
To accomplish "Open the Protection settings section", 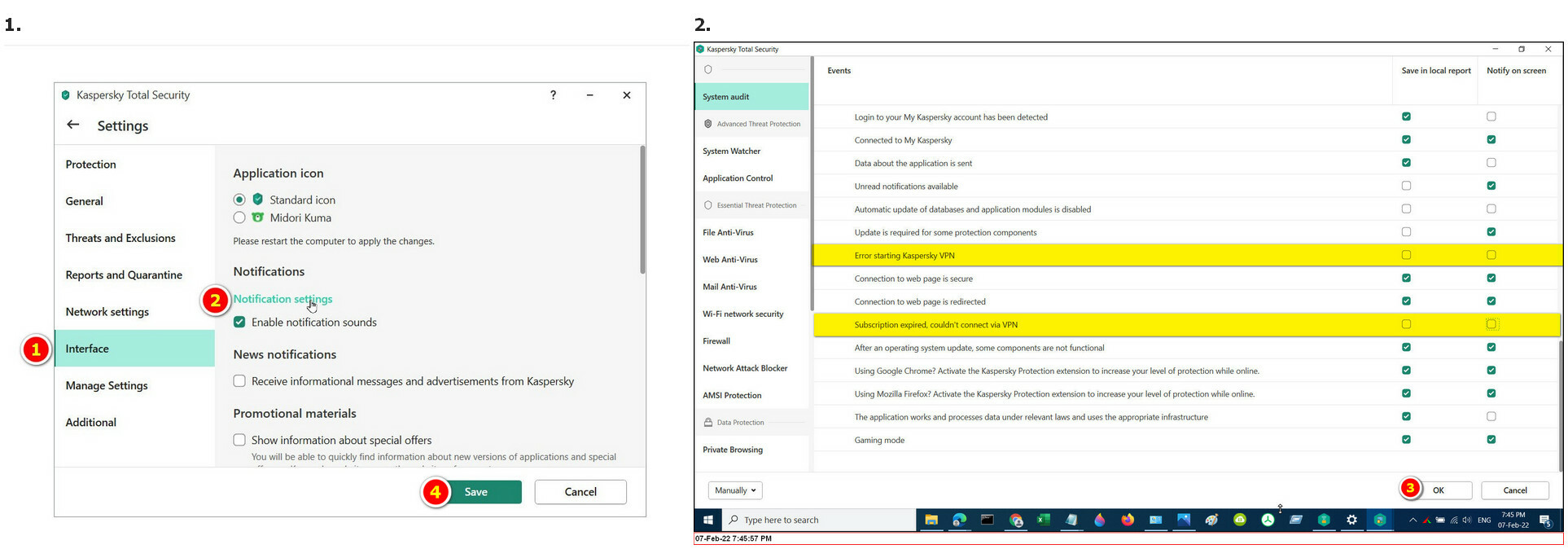I will pyautogui.click(x=134, y=164).
